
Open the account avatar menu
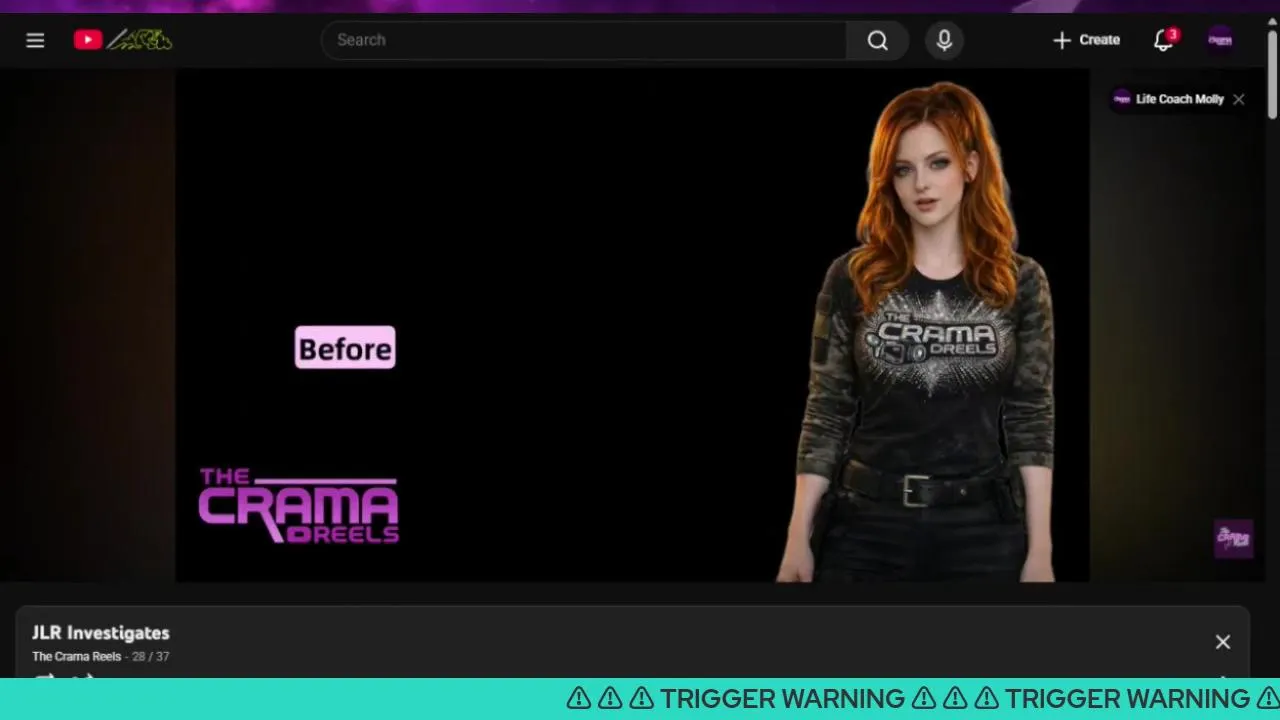click(1220, 40)
